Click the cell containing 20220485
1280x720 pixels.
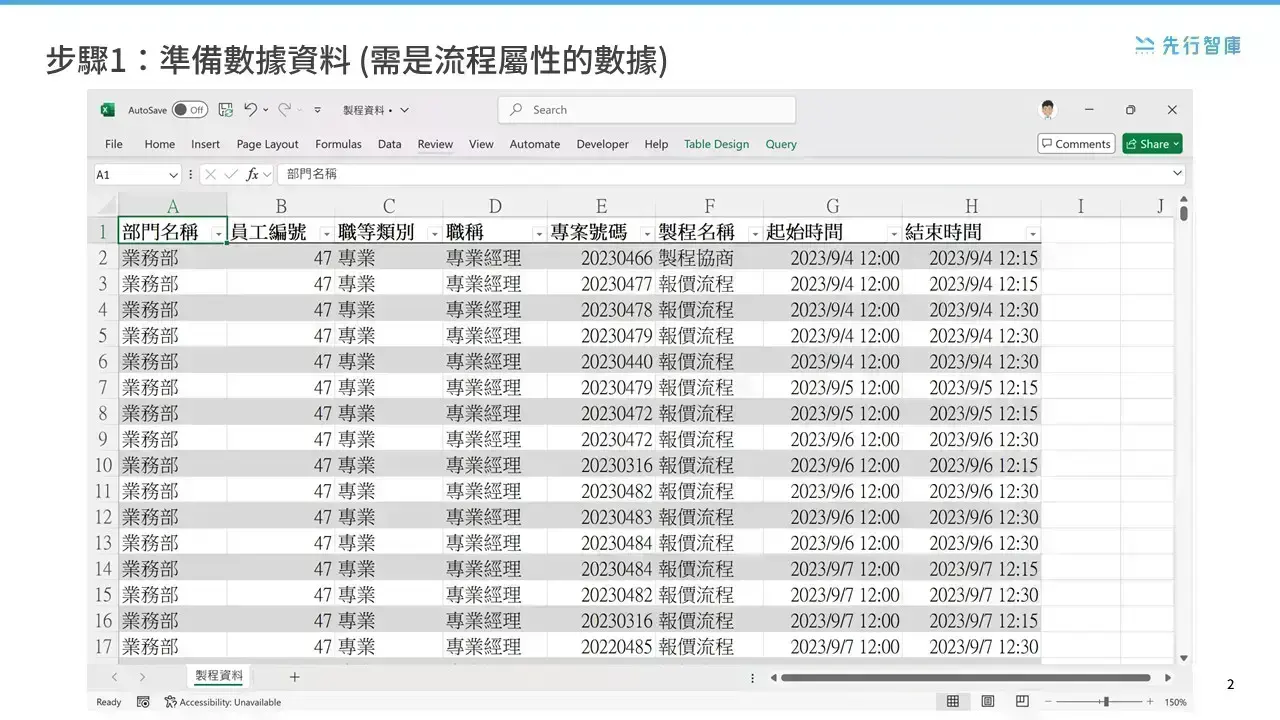pyautogui.click(x=601, y=647)
